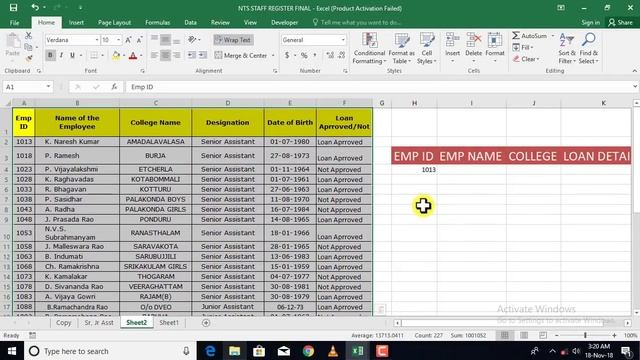Click the Clear eraser button
640x360 pixels.
(x=526, y=59)
